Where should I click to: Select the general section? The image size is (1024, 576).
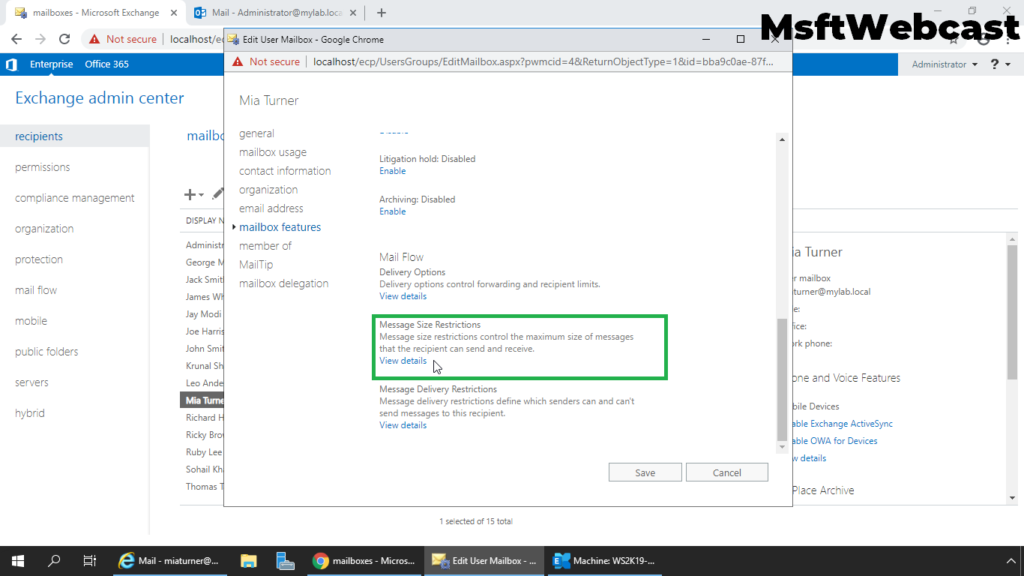(x=257, y=133)
